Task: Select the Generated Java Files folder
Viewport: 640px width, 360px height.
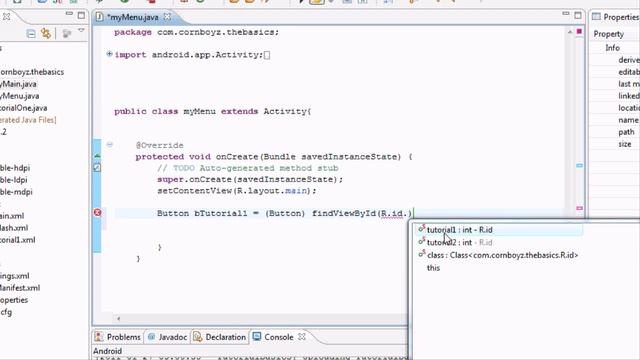Action: click(x=28, y=120)
